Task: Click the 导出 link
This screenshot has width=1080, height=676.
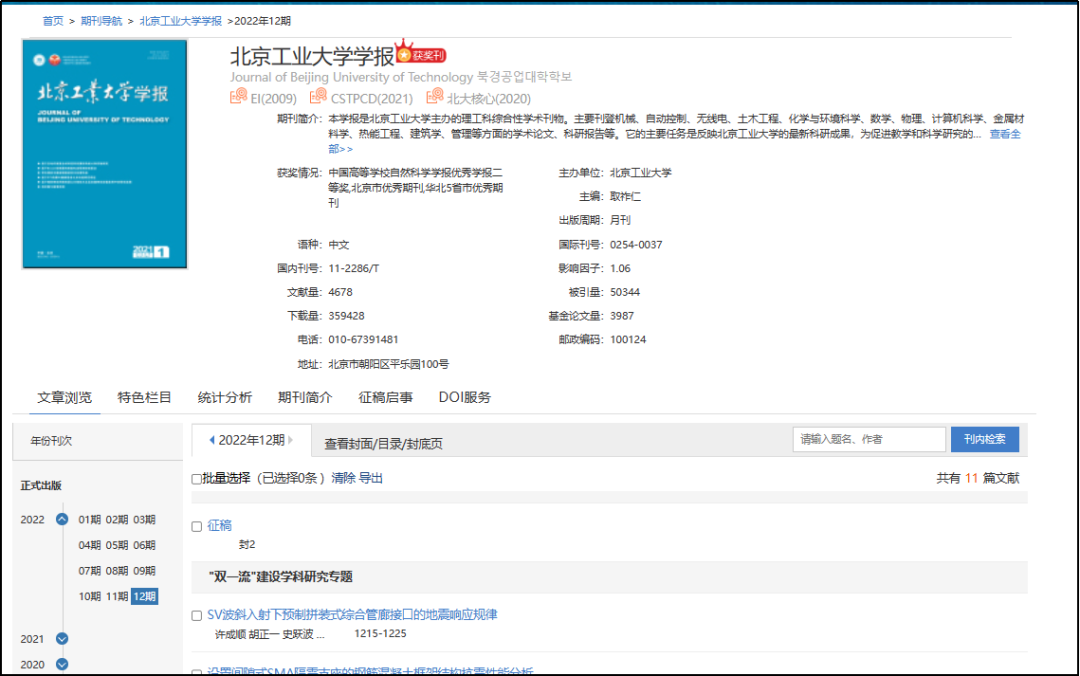Action: pyautogui.click(x=371, y=478)
